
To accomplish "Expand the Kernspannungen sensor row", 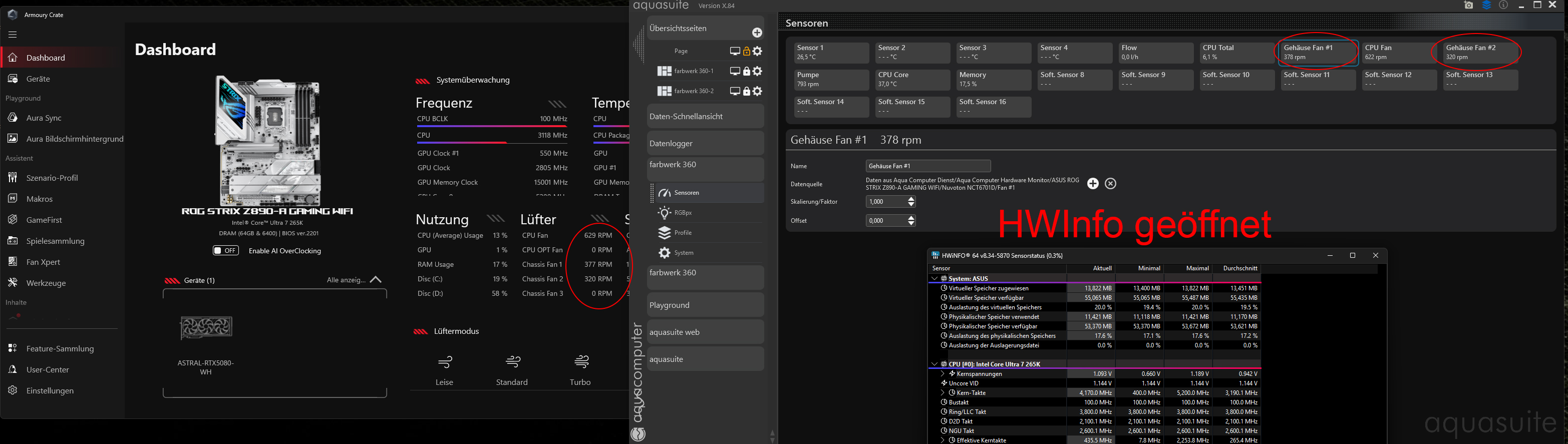I will point(943,374).
